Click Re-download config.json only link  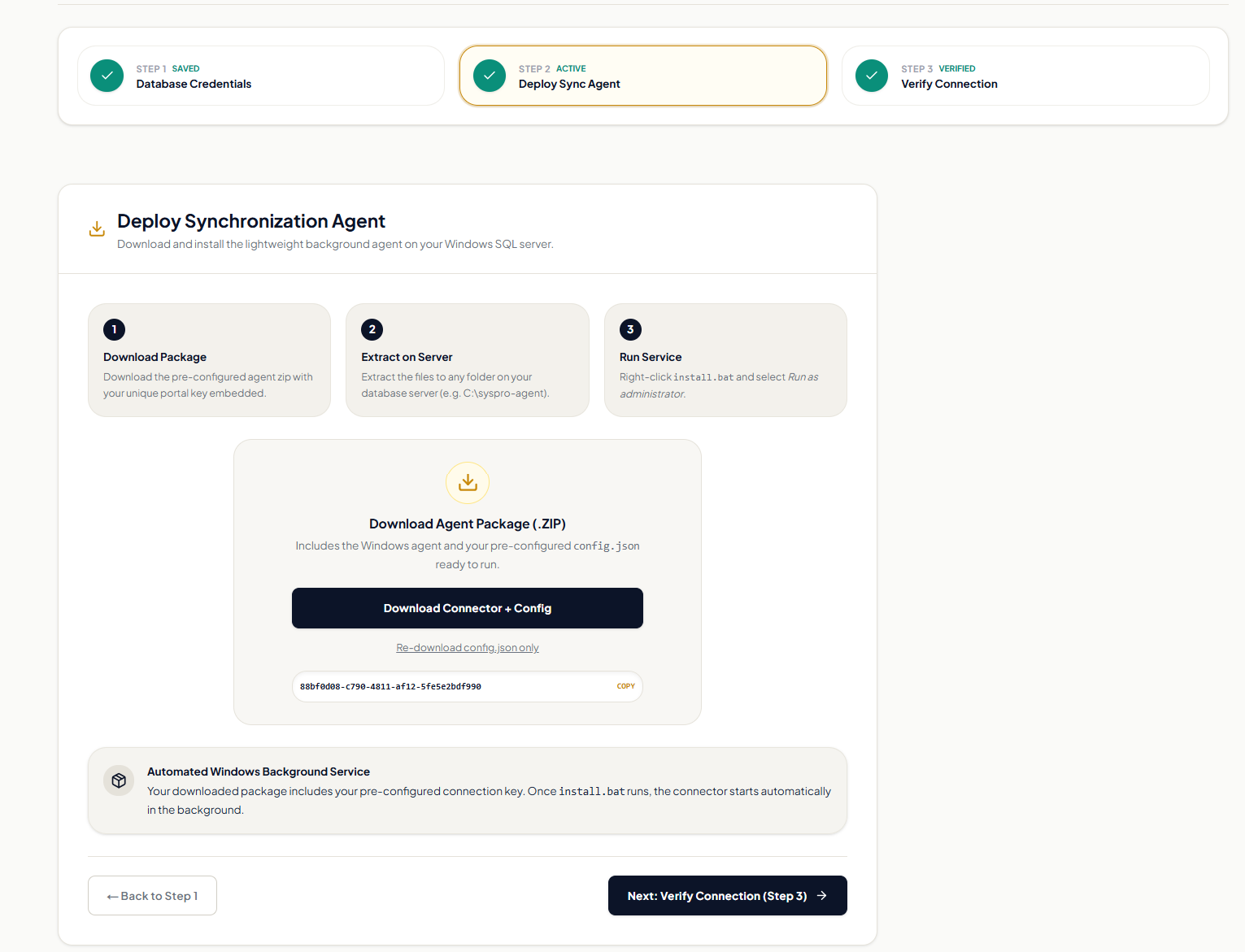(x=468, y=648)
